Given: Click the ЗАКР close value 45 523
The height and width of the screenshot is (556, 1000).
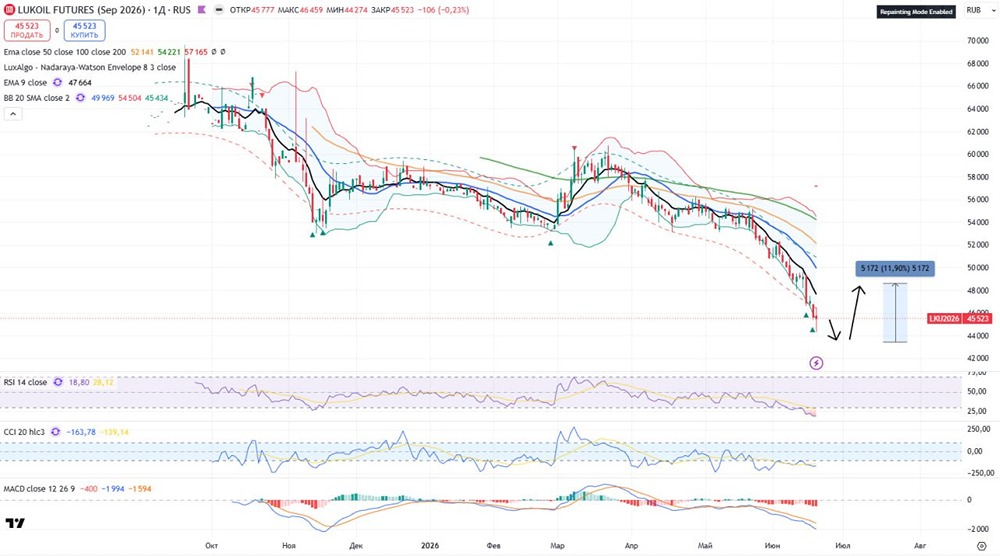Looking at the screenshot, I should coord(403,10).
